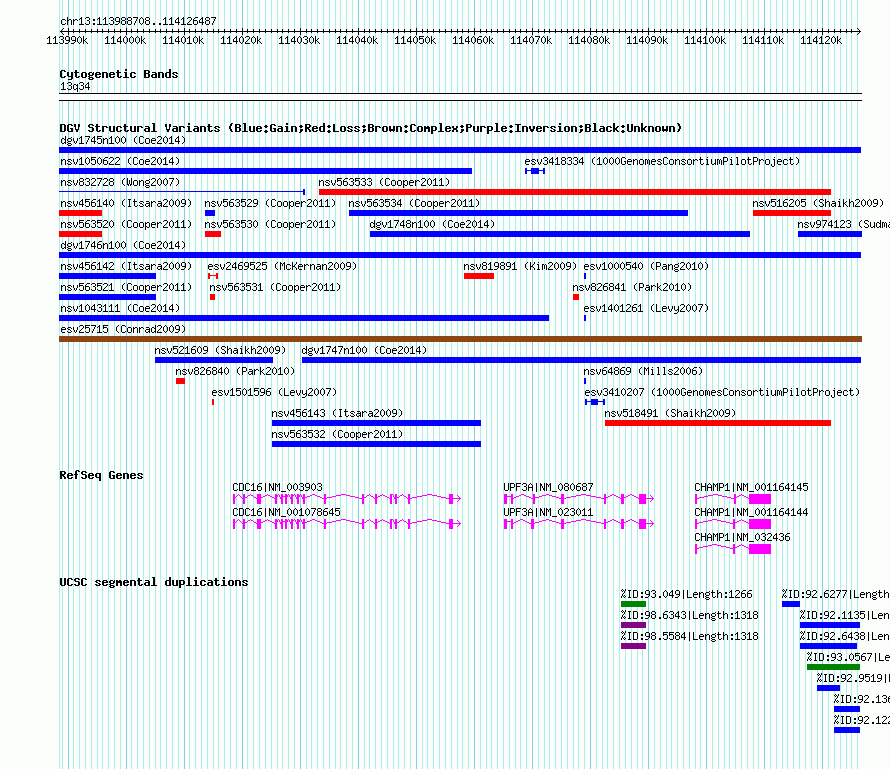Image resolution: width=890 pixels, height=769 pixels.
Task: Click the nsv64869 (Mills2006) label
Action: [643, 371]
